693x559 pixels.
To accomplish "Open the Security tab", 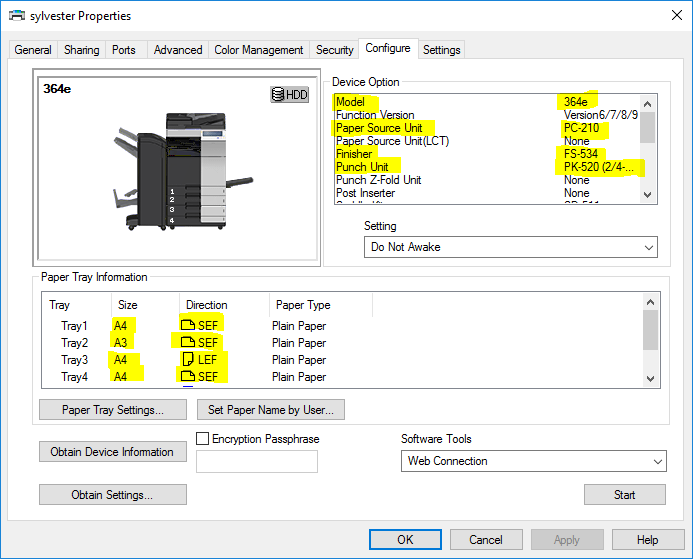I will click(x=335, y=50).
